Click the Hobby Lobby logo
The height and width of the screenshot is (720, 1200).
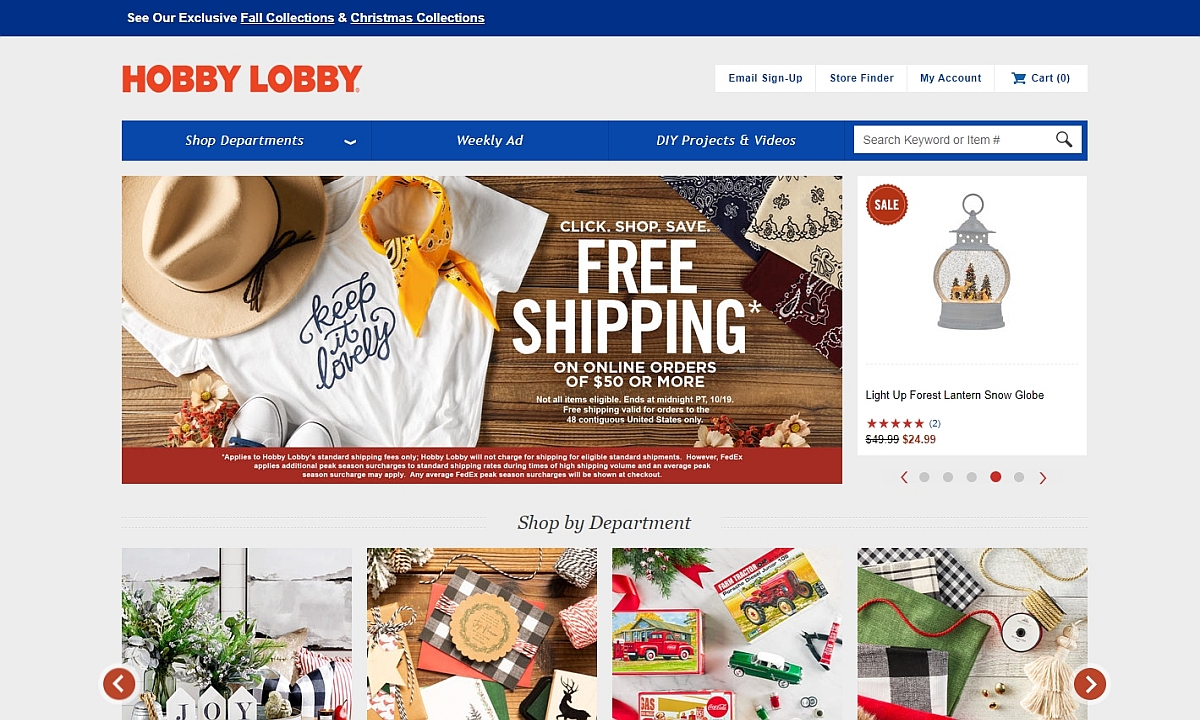click(242, 79)
